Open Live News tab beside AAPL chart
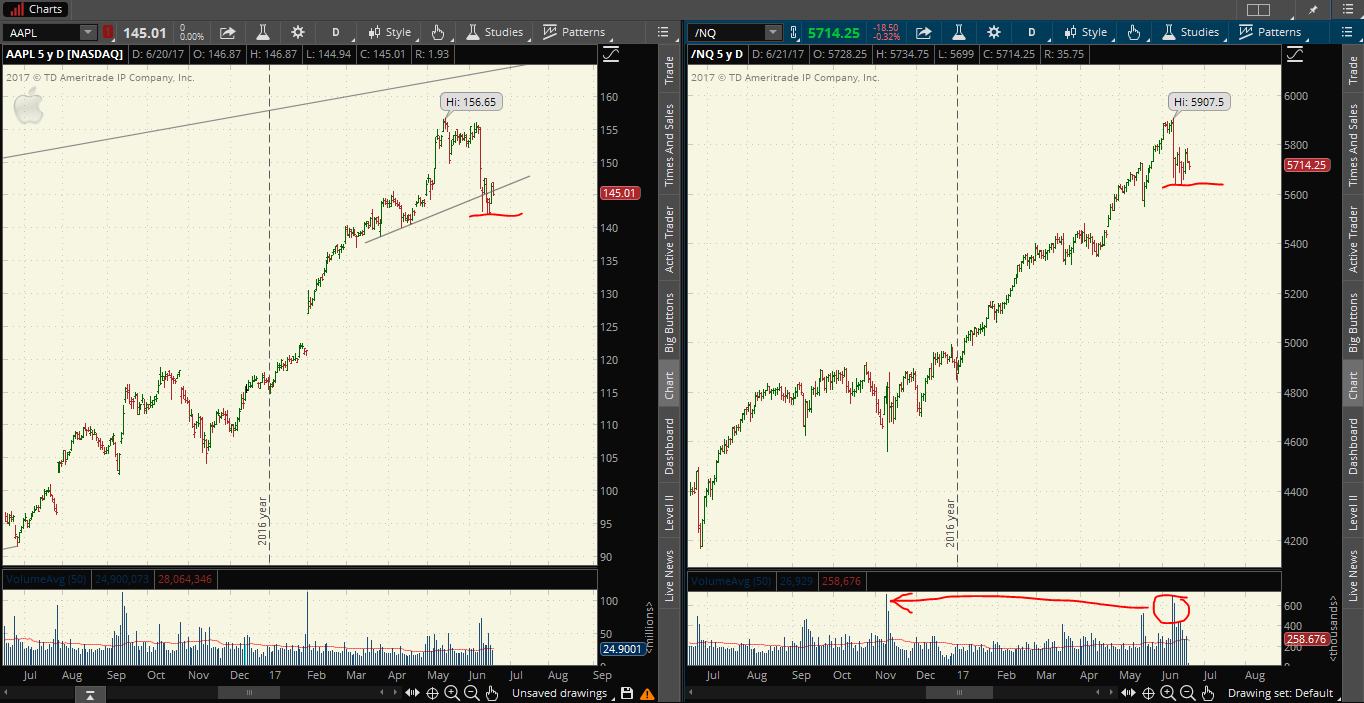 click(669, 575)
